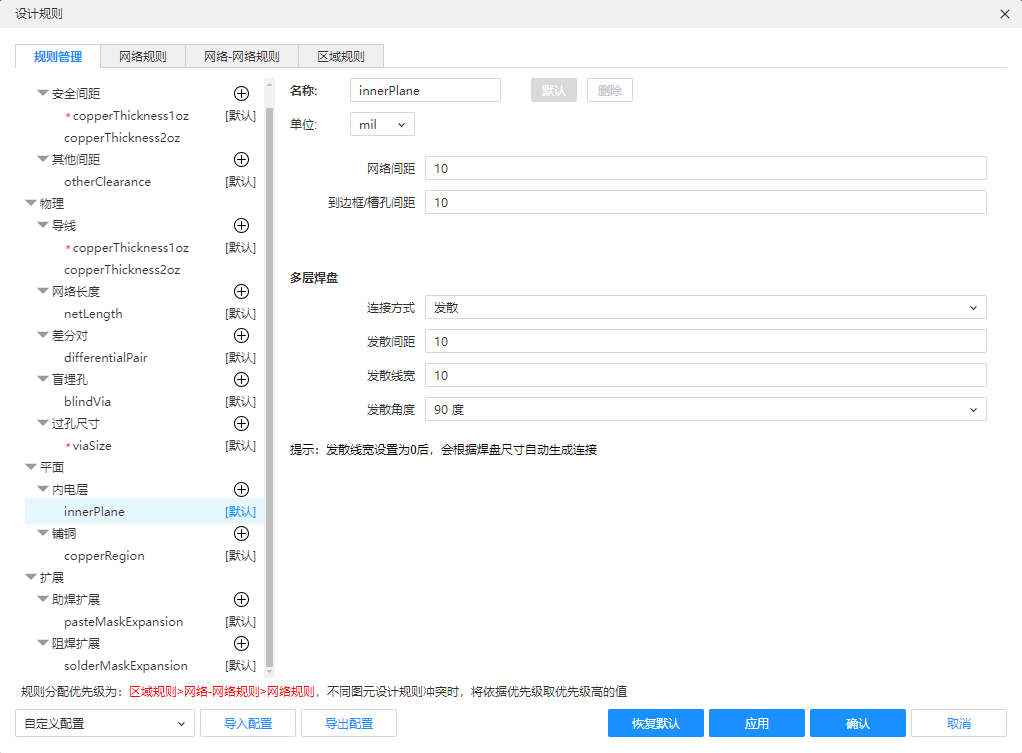Add a new 其他间距 rule
Viewport: 1022px width, 753px height.
pyautogui.click(x=241, y=159)
